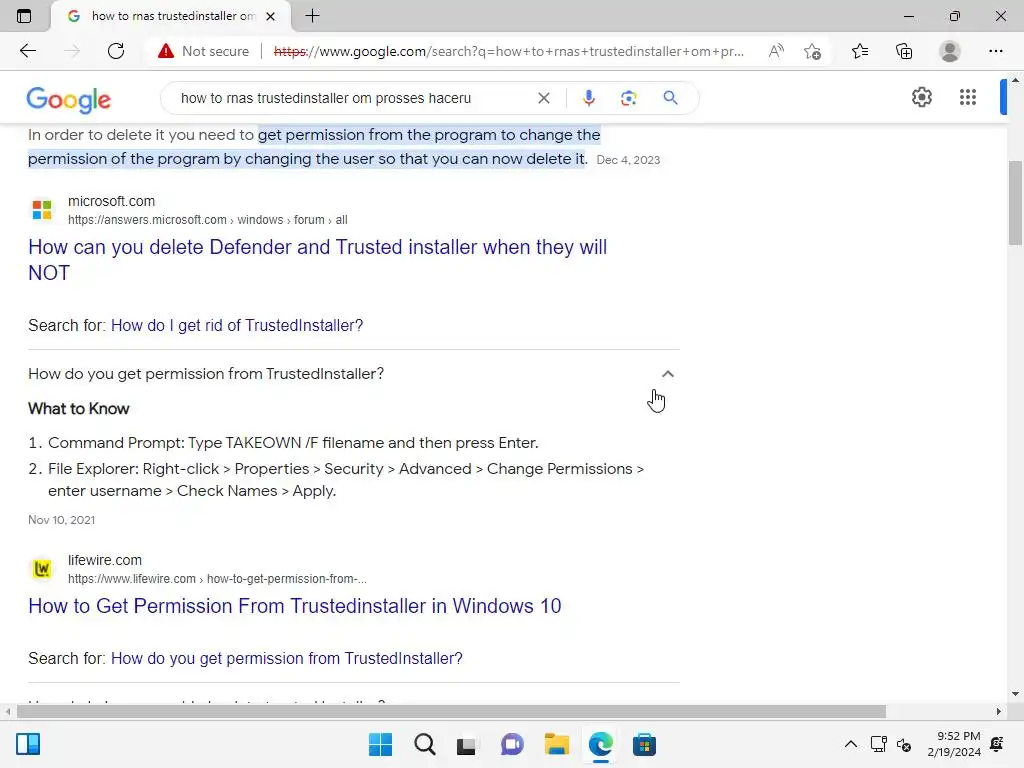Go back to previous page

27,51
